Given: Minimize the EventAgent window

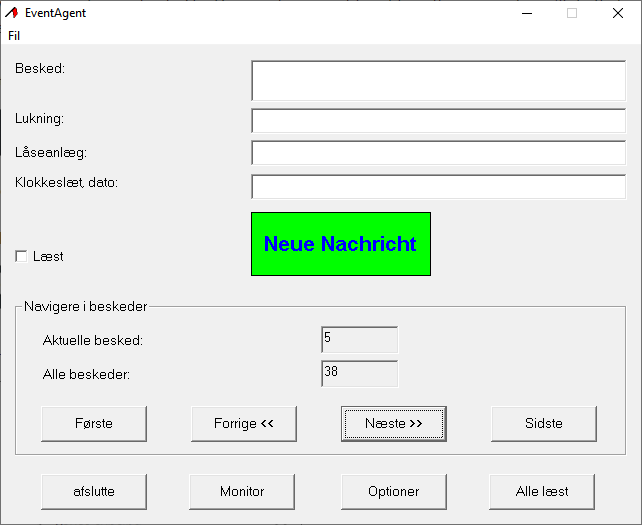Looking at the screenshot, I should click(526, 13).
